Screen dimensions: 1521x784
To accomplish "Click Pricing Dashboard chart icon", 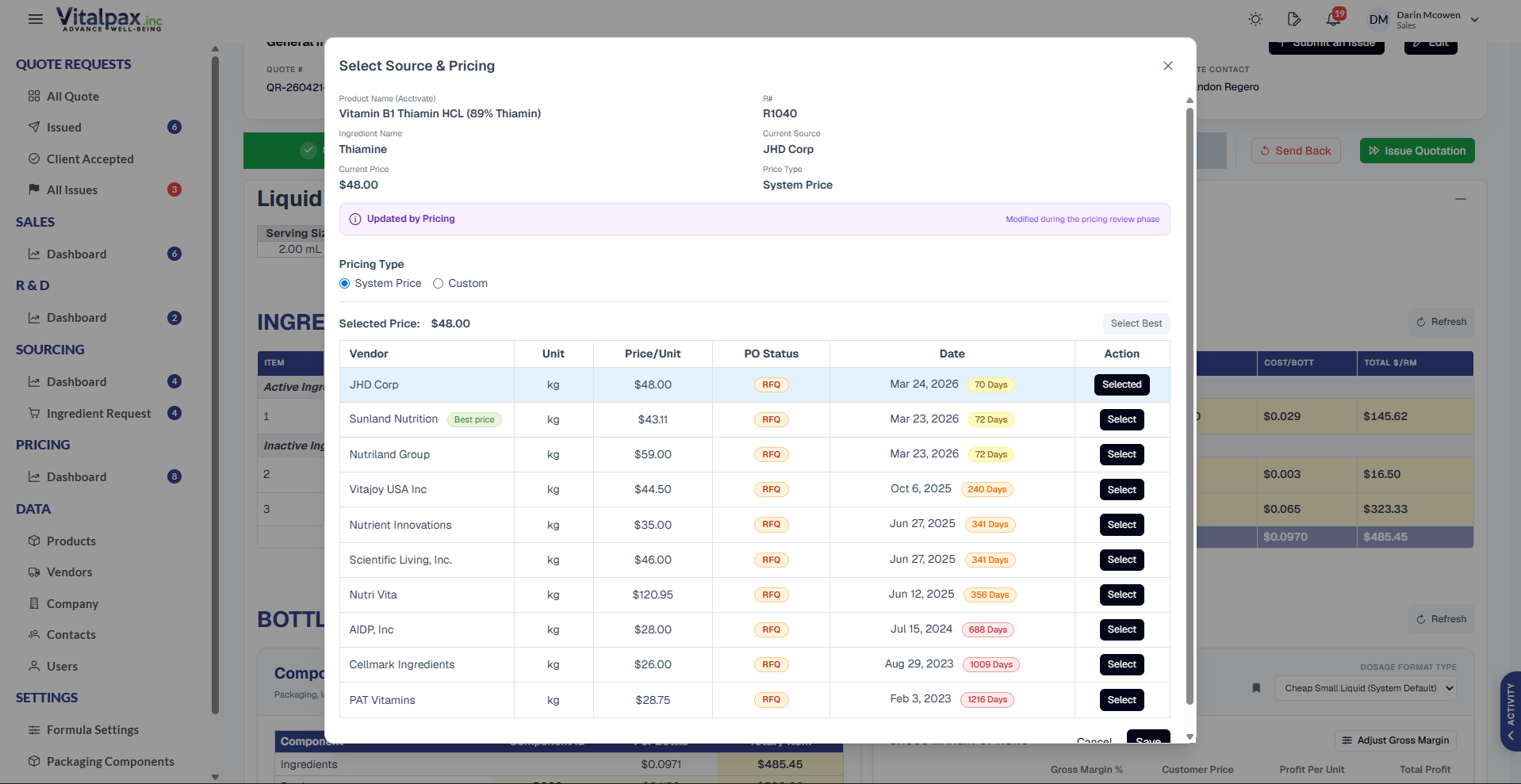I will pos(34,476).
